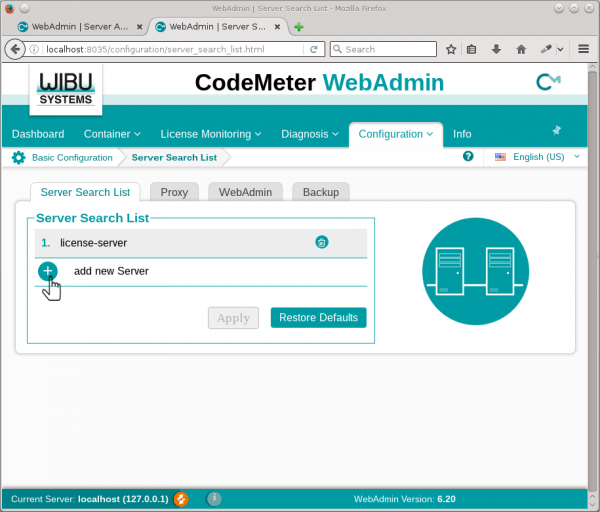Open Firefox downloads arrow icon

click(x=496, y=49)
